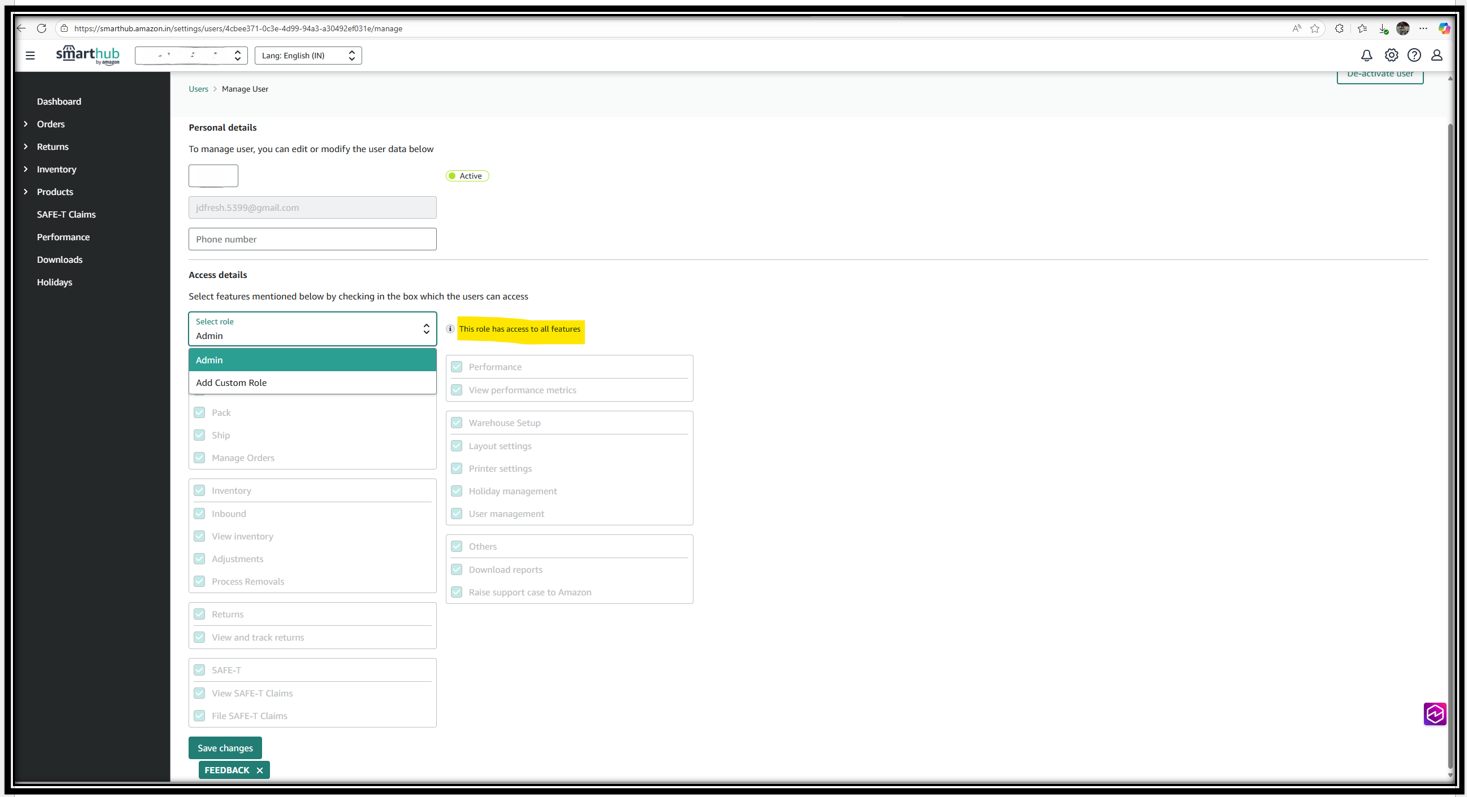Viewport: 1467px width, 797px height.
Task: Click the info icon beside role message
Action: (450, 329)
